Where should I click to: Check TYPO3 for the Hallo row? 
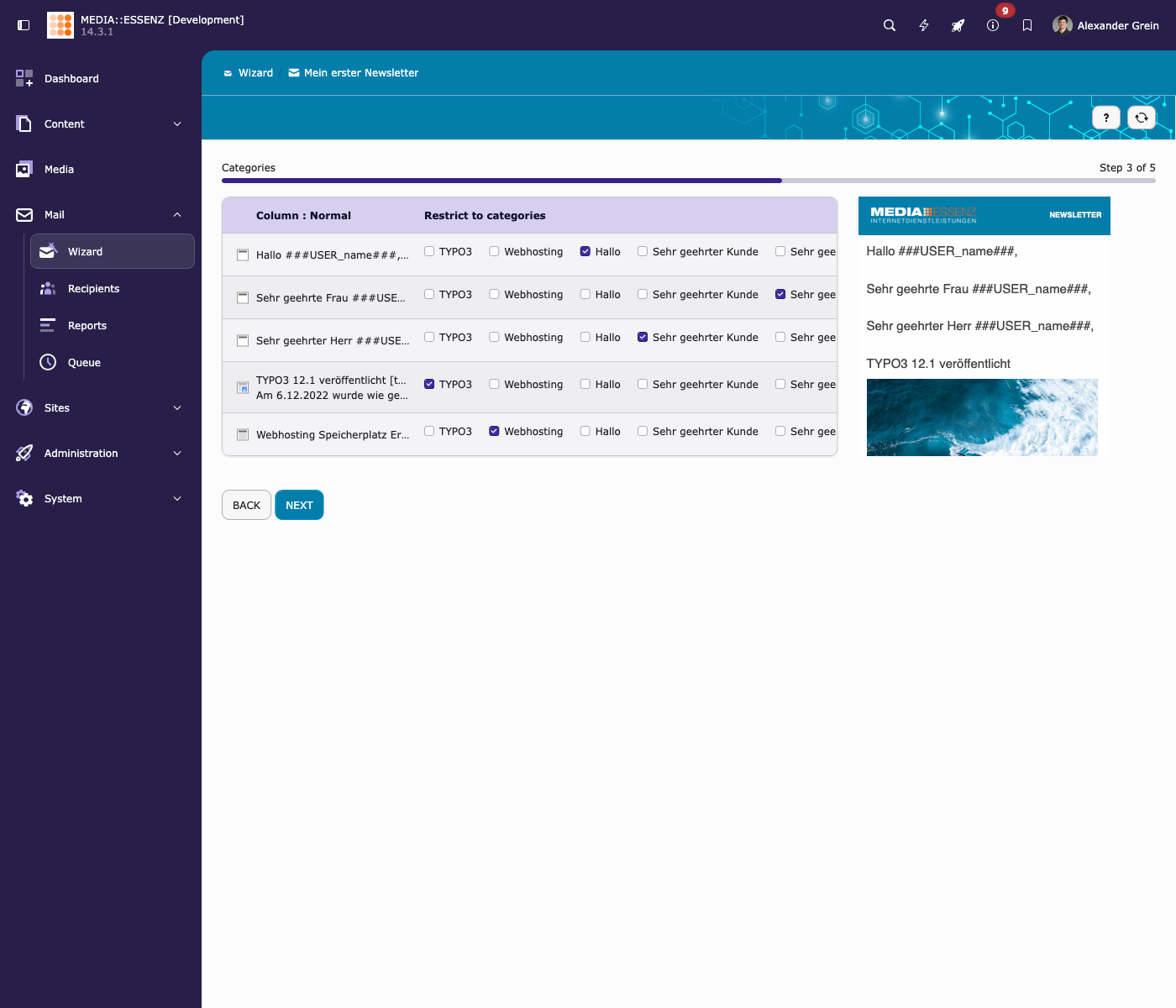[429, 251]
